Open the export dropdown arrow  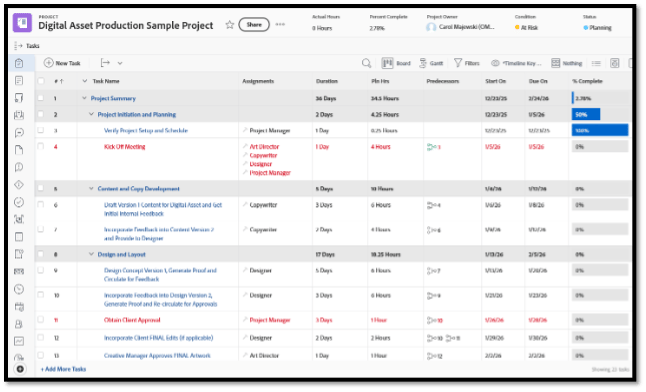[x=120, y=63]
